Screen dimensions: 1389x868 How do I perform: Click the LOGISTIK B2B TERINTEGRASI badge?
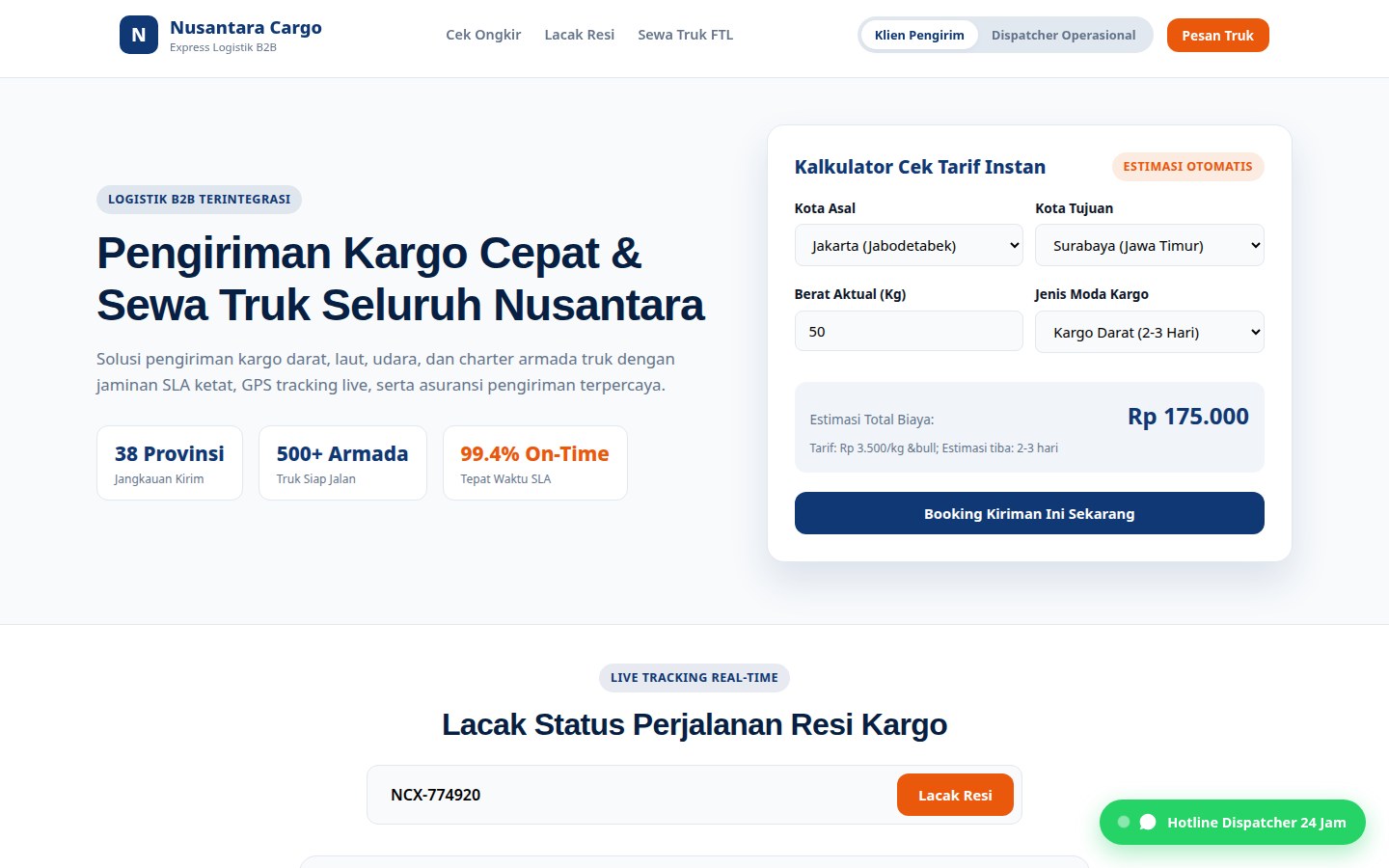coord(199,200)
